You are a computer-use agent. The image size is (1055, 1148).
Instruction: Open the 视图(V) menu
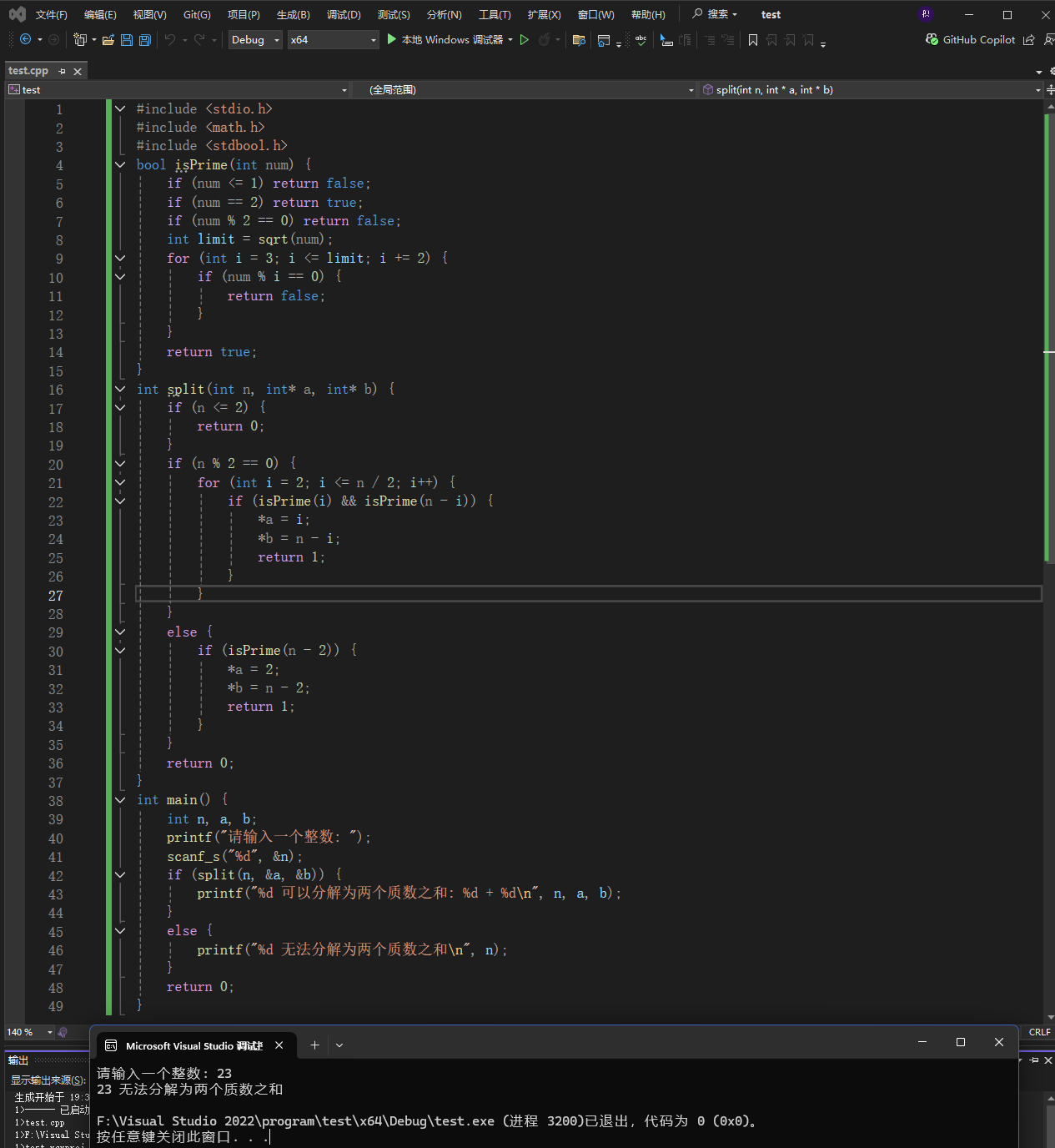coord(150,14)
